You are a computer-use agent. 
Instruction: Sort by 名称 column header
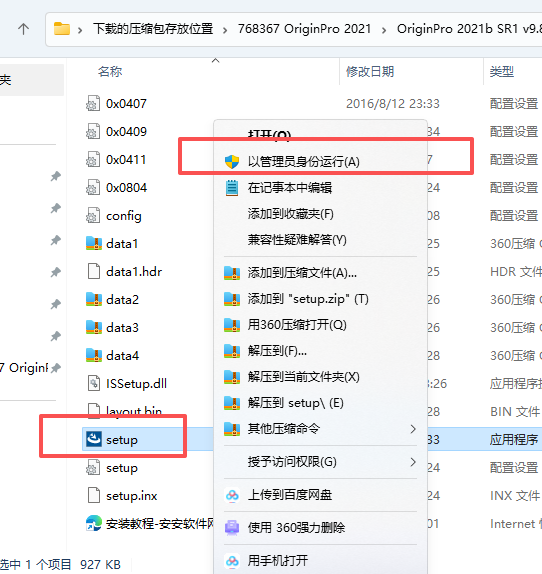pos(110,71)
